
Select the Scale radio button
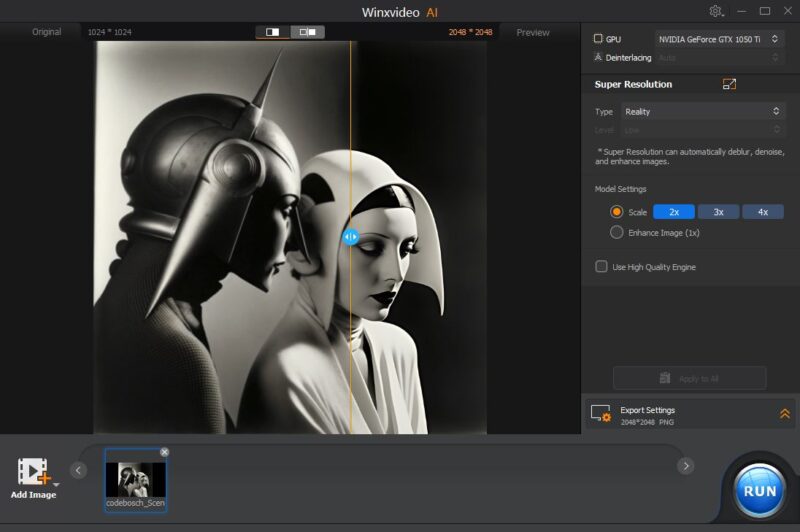click(x=616, y=212)
